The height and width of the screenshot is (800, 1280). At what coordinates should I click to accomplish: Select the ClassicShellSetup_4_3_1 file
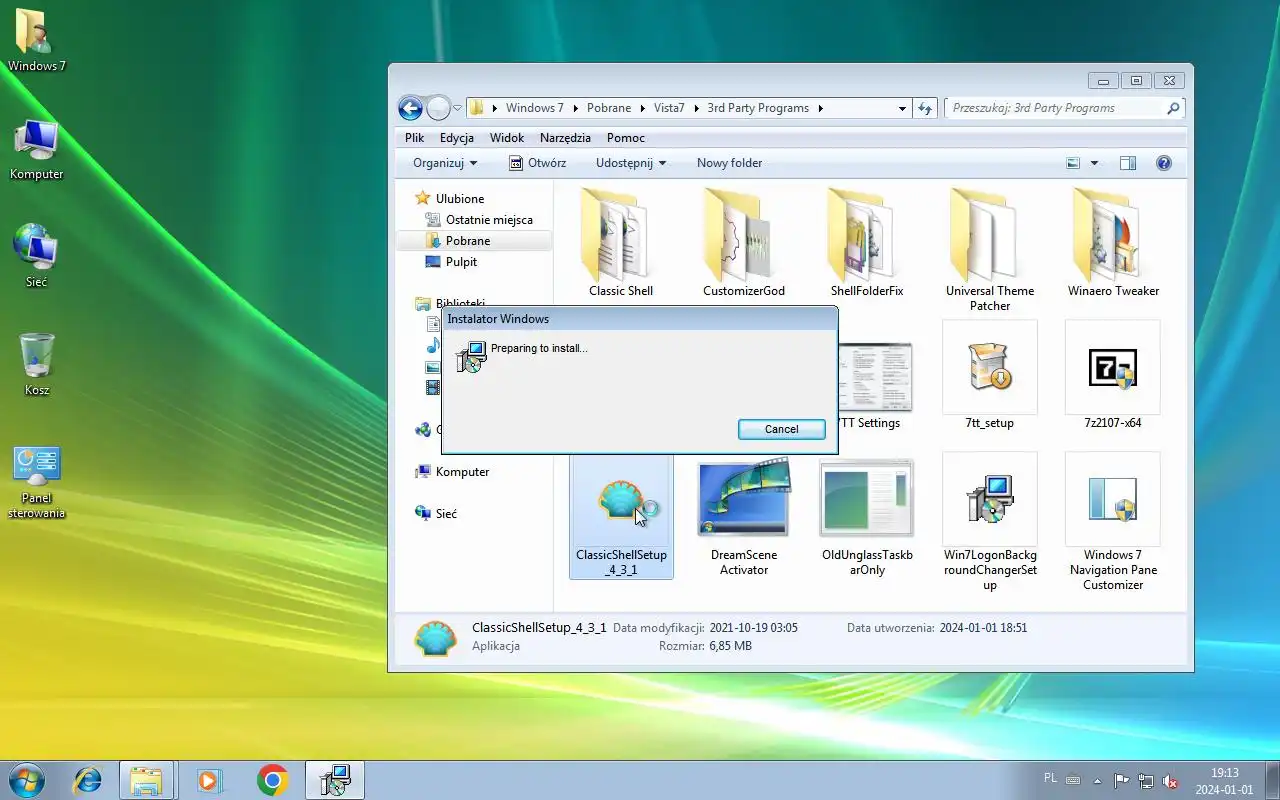point(621,515)
